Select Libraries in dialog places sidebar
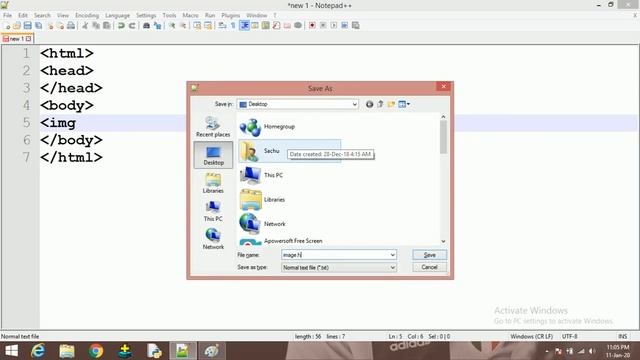Viewport: 640px width, 360px height. coord(213,182)
